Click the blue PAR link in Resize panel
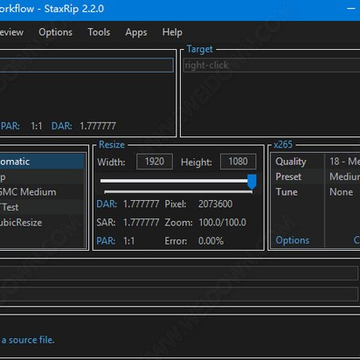This screenshot has height=360, width=360. point(106,241)
